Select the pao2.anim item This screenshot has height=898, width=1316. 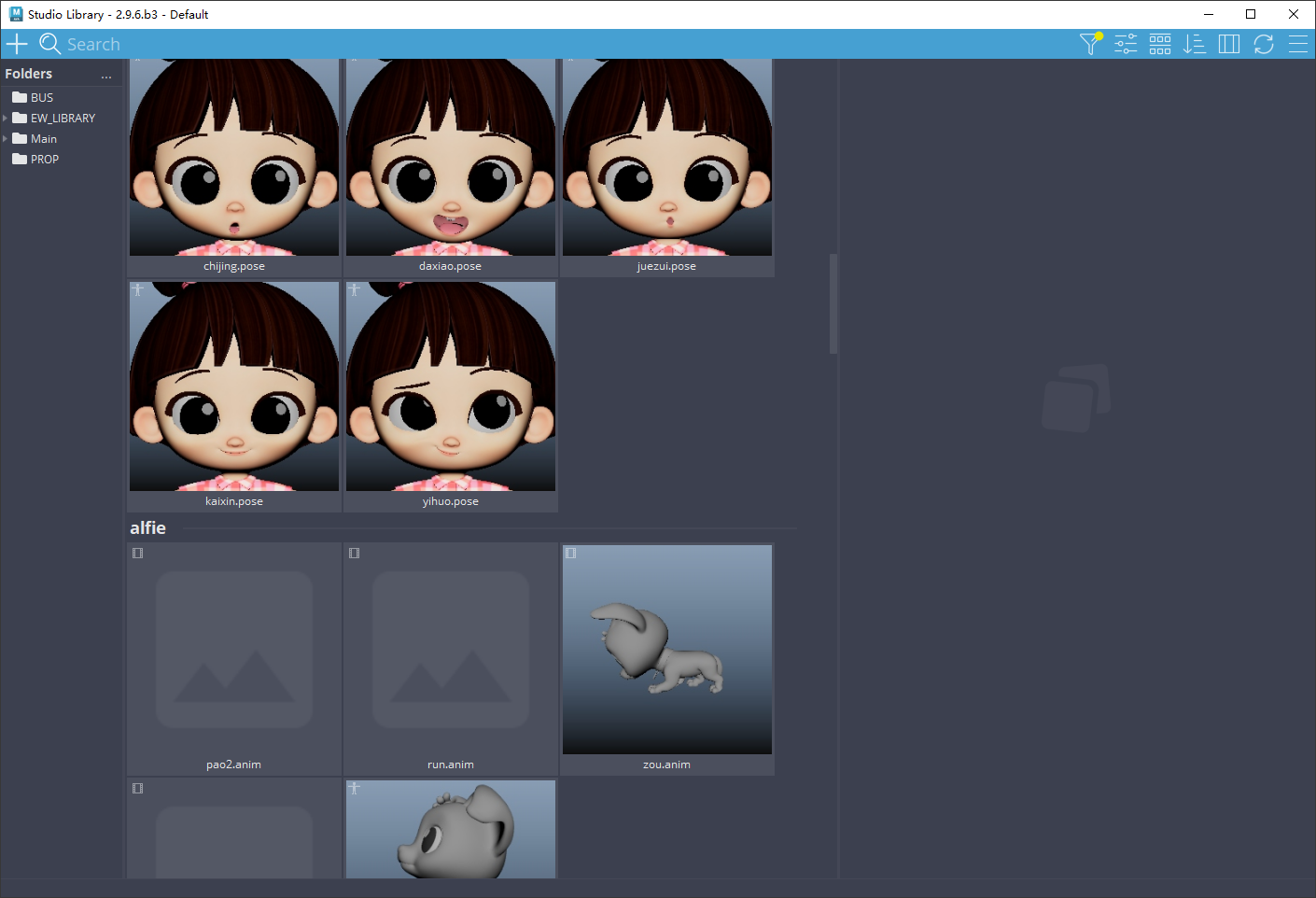(234, 659)
